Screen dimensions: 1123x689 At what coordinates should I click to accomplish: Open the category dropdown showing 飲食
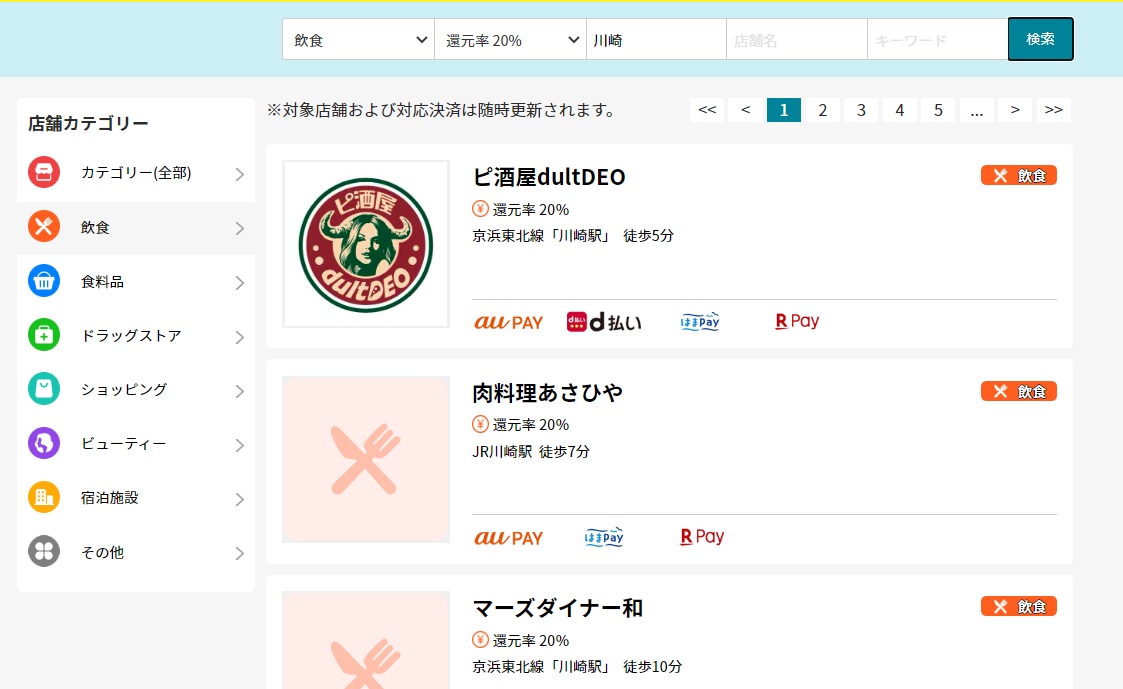[x=357, y=39]
